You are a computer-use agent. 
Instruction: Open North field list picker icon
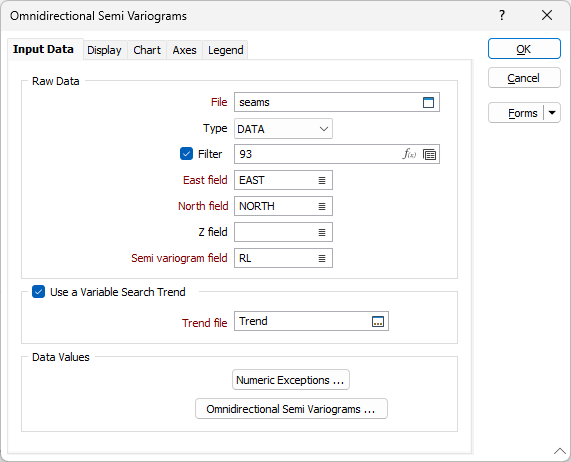tap(322, 206)
